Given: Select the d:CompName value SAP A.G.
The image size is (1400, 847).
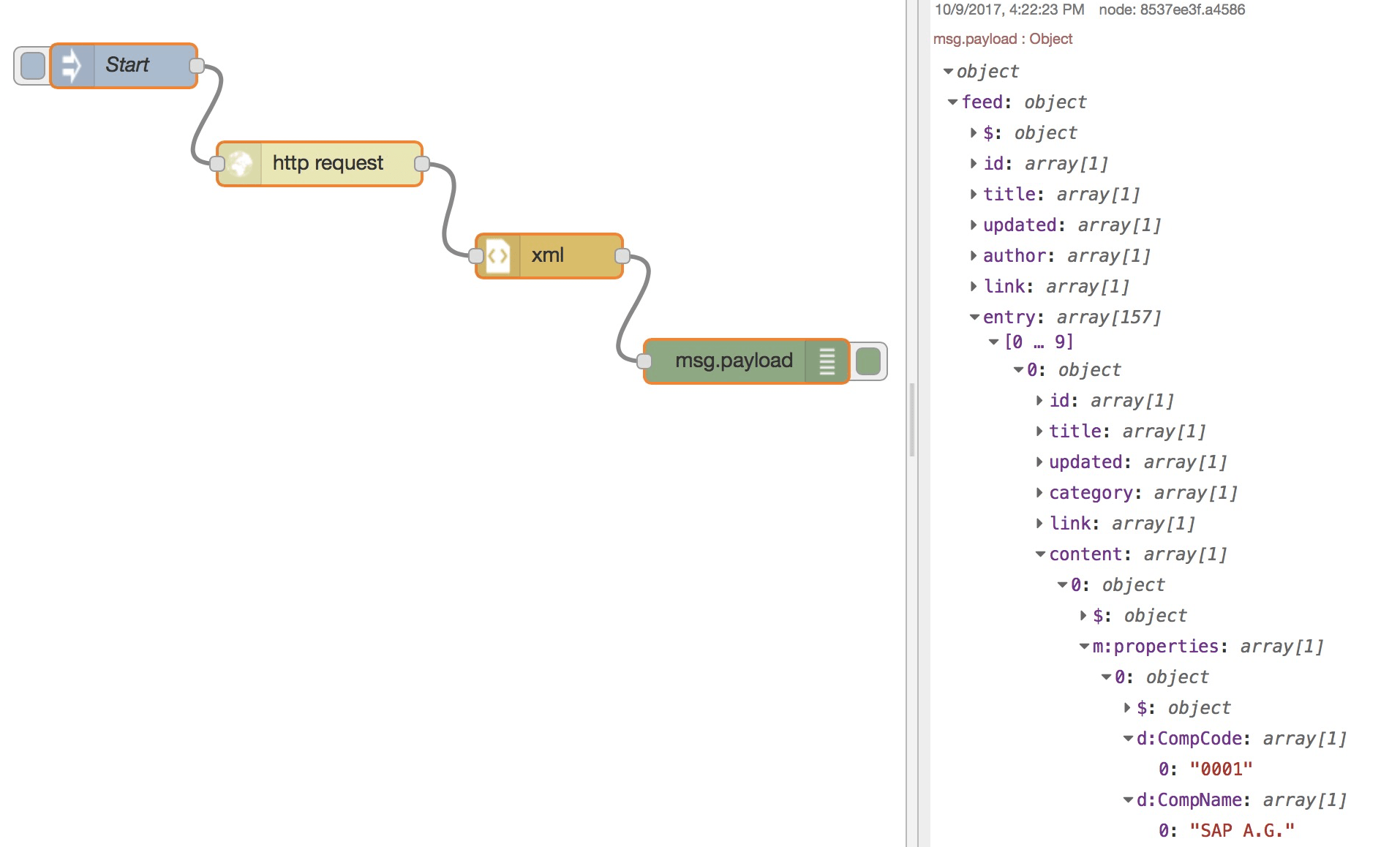Looking at the screenshot, I should point(1240,829).
